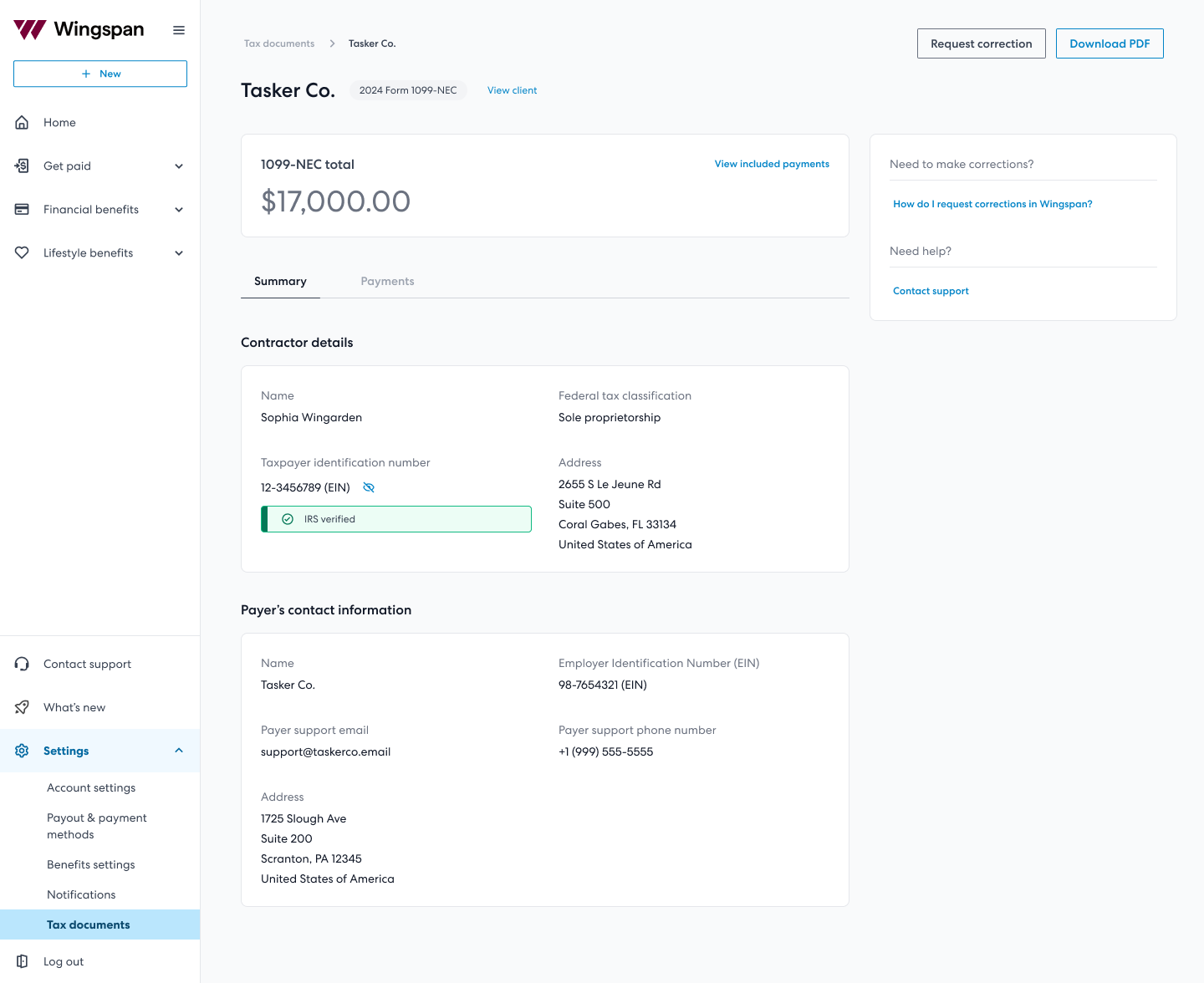Viewport: 1204px width, 983px height.
Task: Click the Sole proprietorship value
Action: pyautogui.click(x=610, y=417)
